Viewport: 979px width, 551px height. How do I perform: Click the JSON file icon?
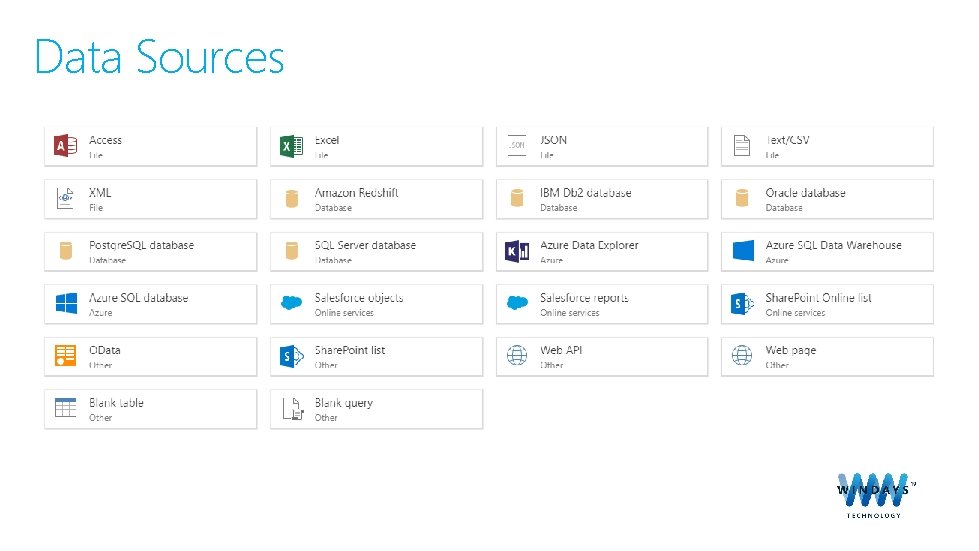(x=517, y=145)
